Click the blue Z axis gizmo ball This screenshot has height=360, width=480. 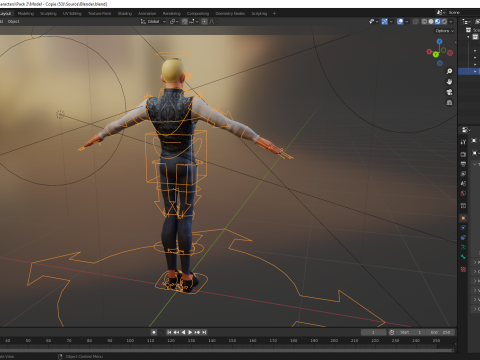coord(439,41)
